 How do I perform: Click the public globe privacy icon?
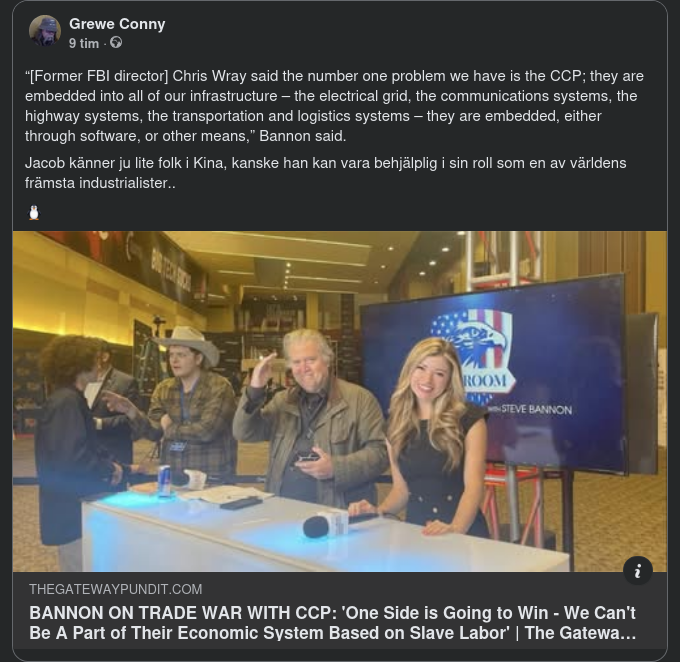(116, 43)
